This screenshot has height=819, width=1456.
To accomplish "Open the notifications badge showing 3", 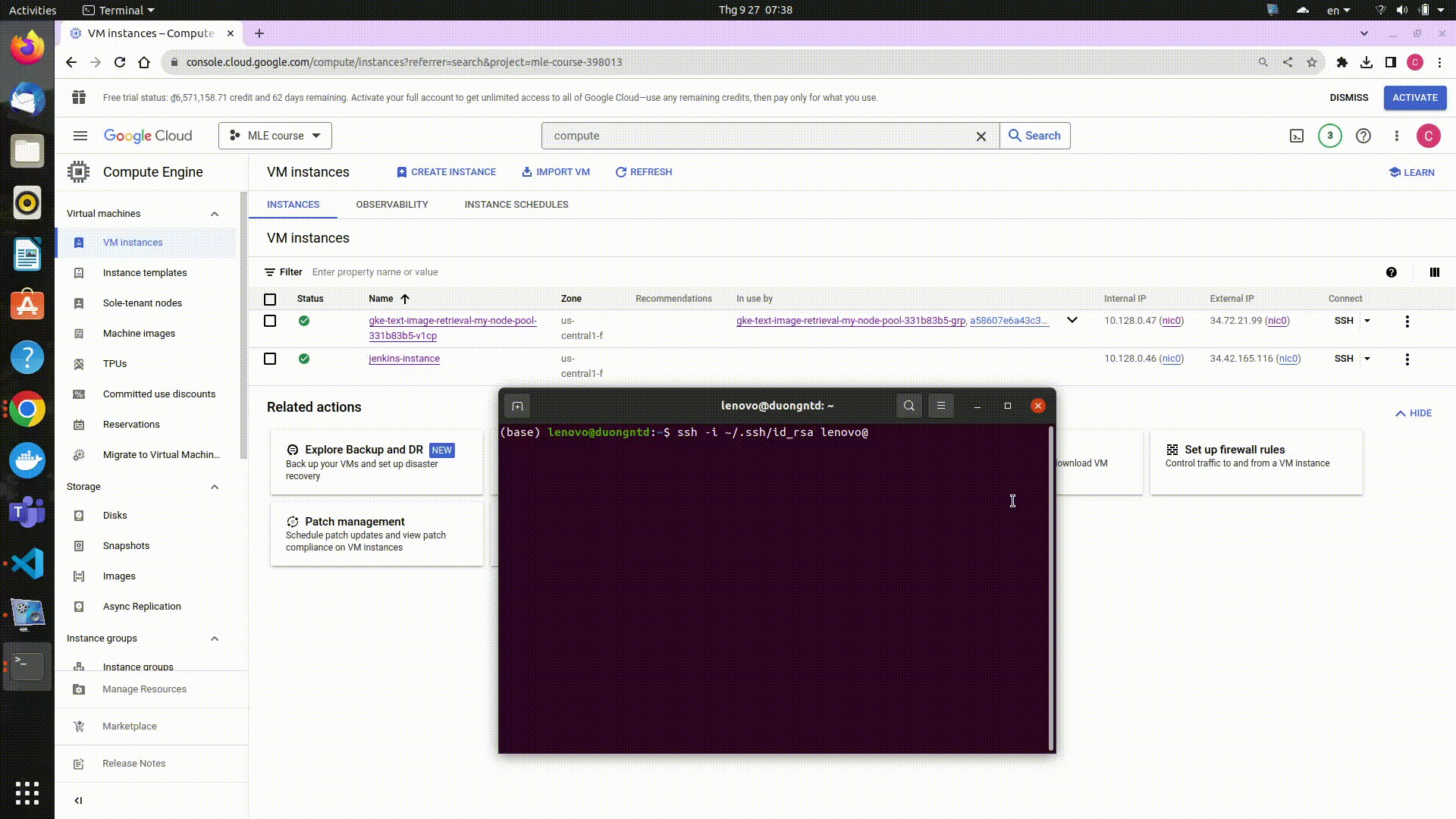I will coord(1329,136).
